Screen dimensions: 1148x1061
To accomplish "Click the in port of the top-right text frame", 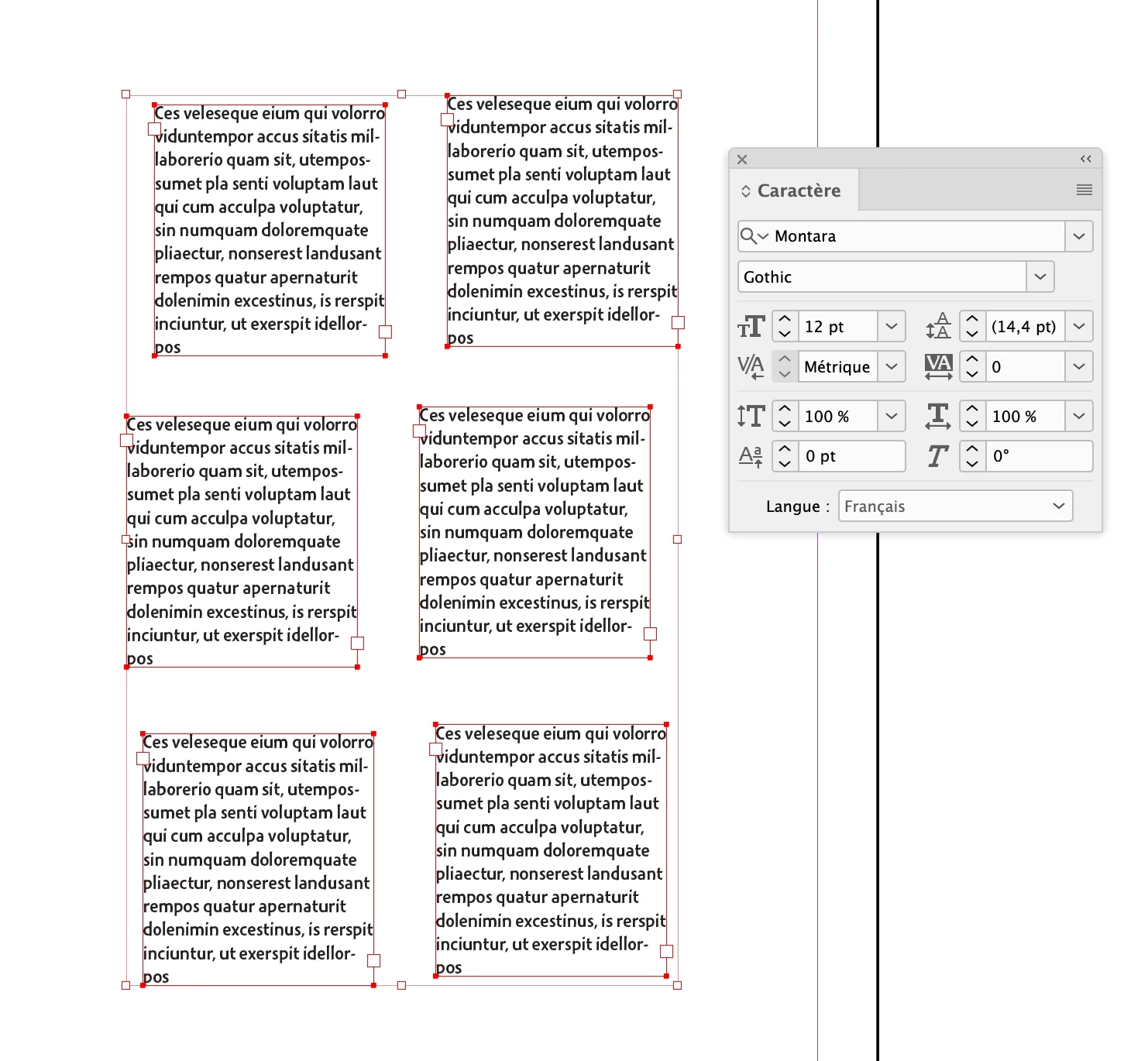I will [x=447, y=120].
